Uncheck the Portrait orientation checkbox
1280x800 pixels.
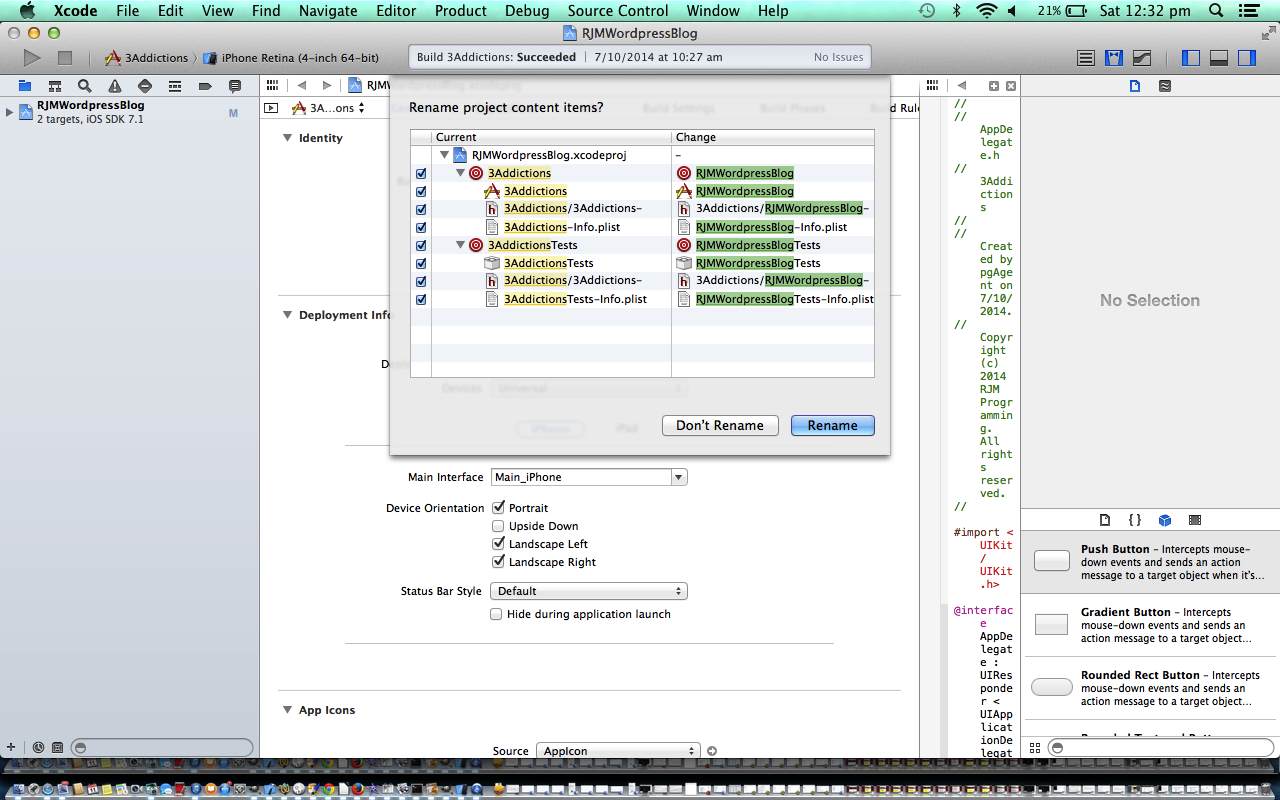(x=498, y=508)
